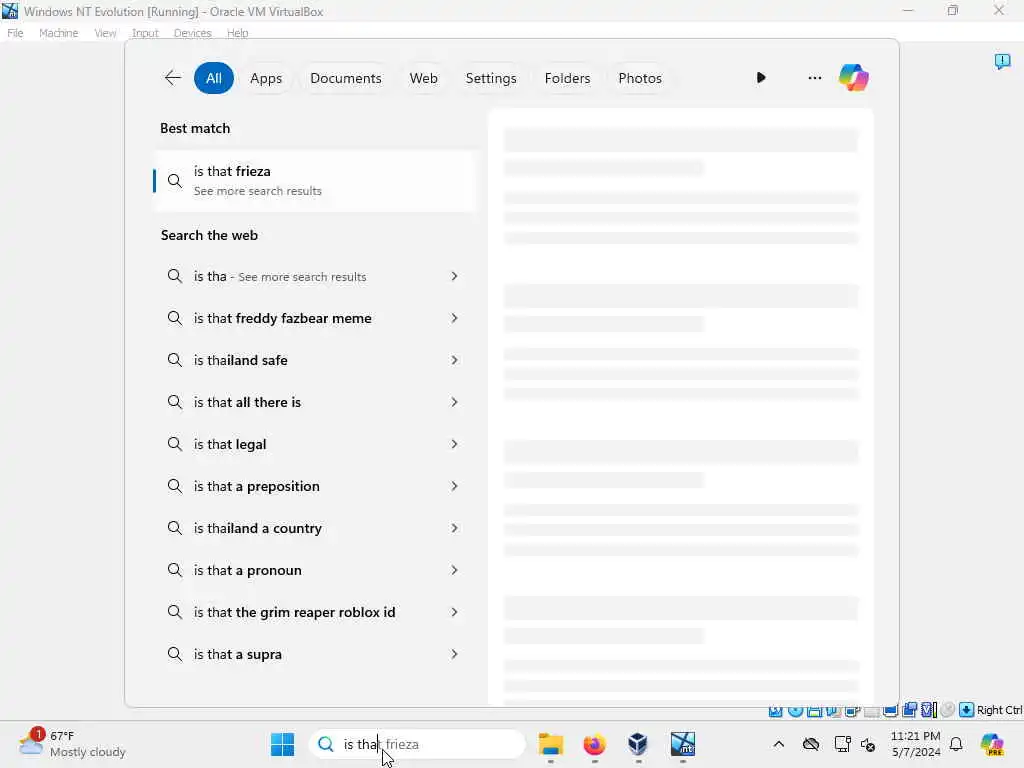Expand 'is thailand a country' arrow
This screenshot has height=768, width=1024.
tap(455, 528)
